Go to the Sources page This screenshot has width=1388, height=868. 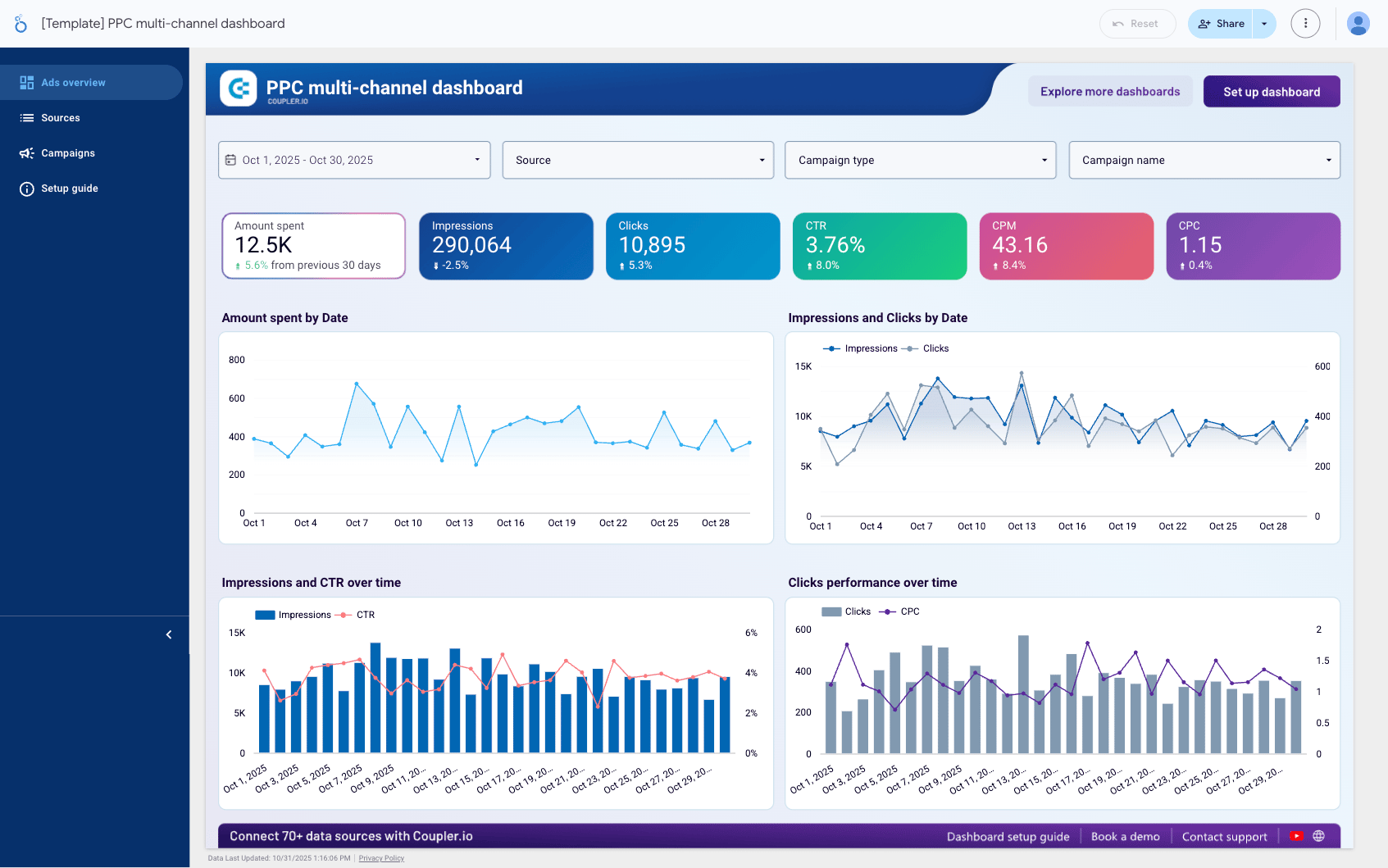click(61, 118)
